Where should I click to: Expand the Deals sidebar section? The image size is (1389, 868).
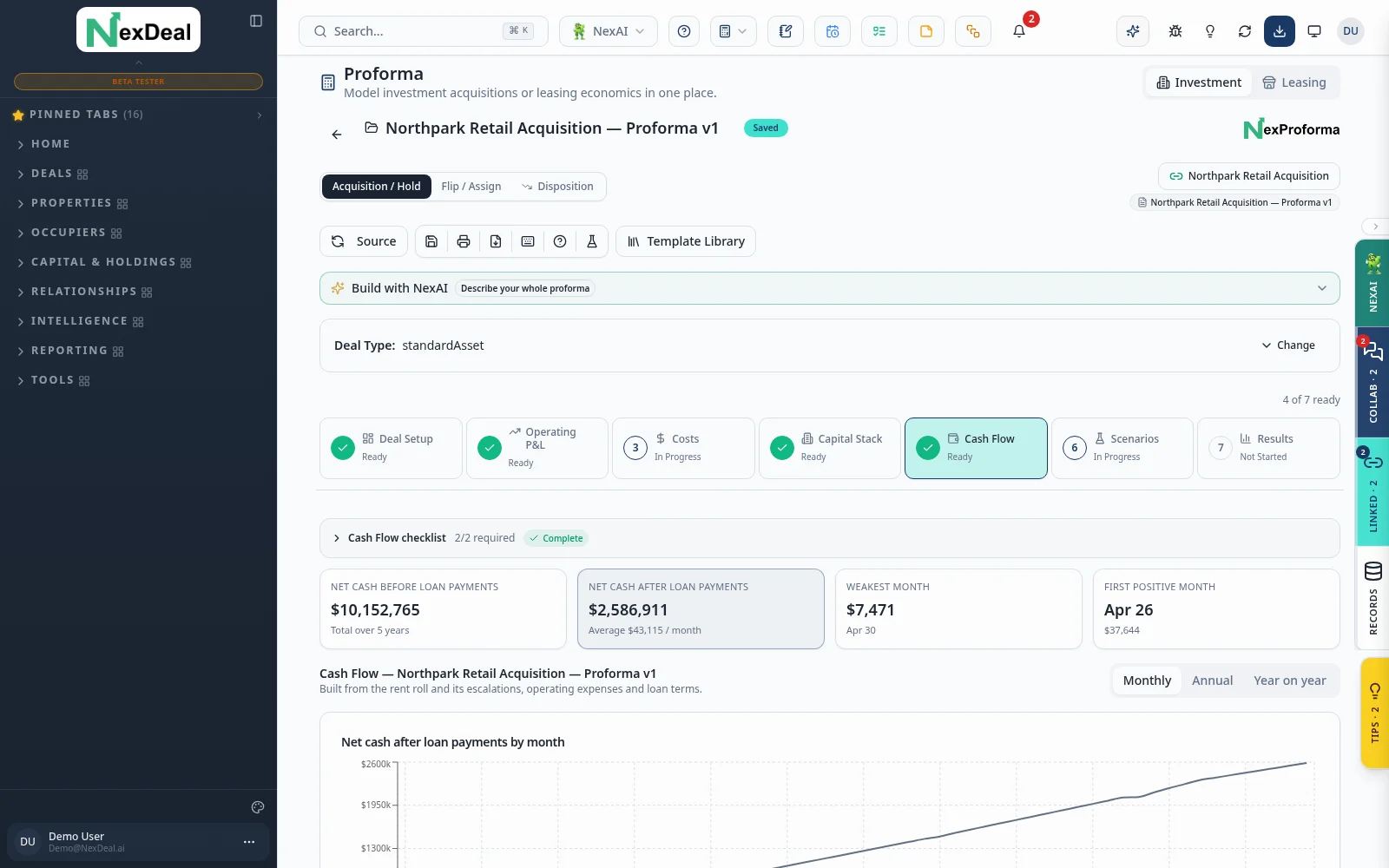click(54, 174)
